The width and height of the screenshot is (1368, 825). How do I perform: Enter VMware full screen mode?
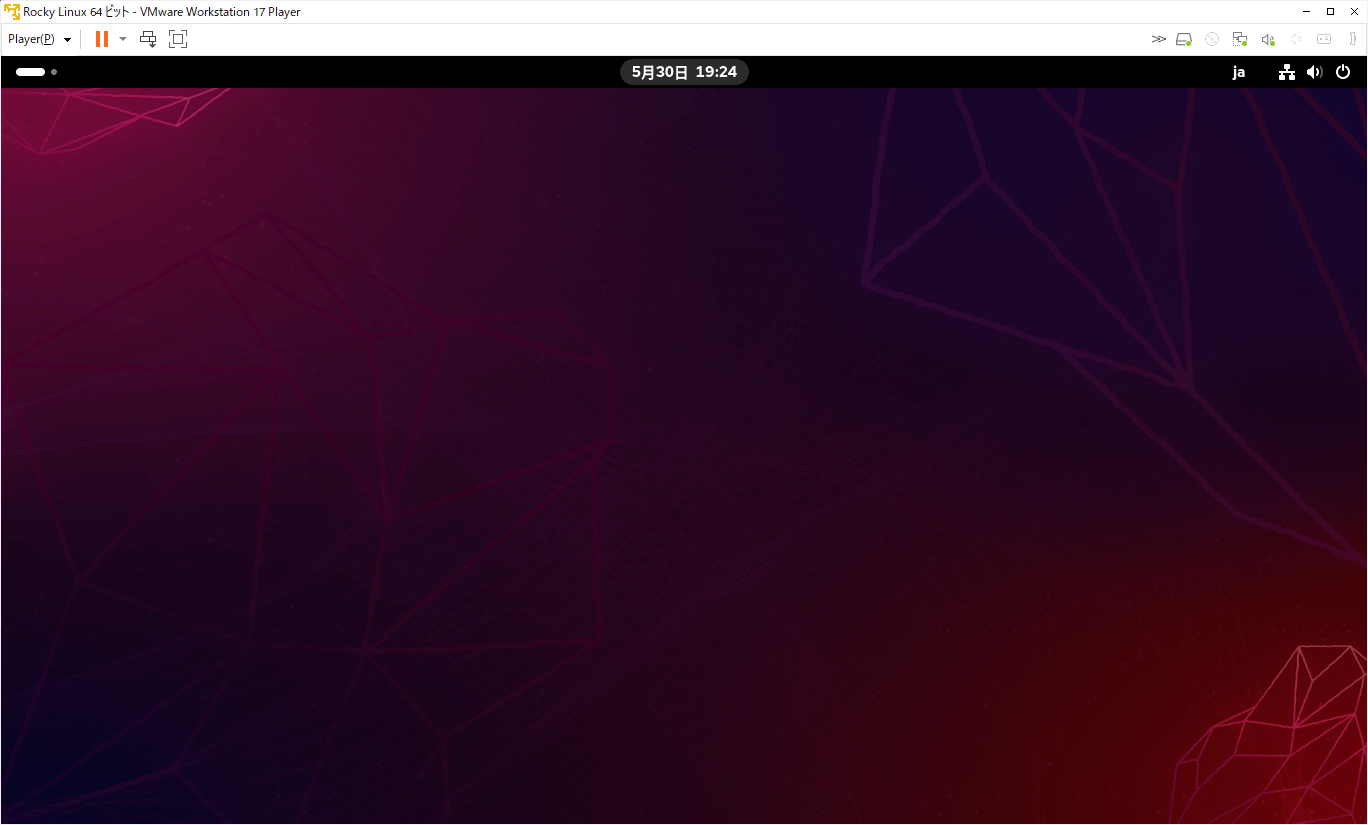click(x=178, y=39)
